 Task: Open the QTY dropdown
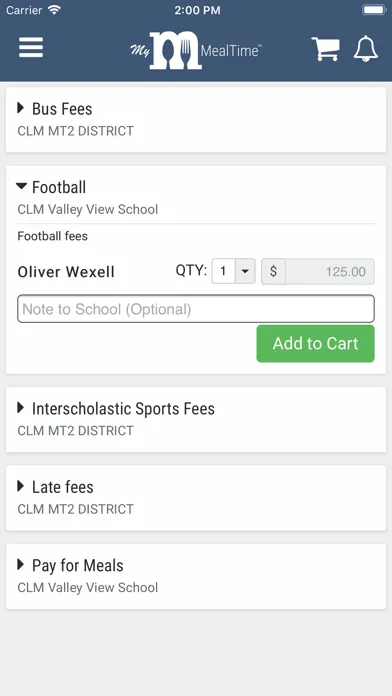tap(234, 271)
